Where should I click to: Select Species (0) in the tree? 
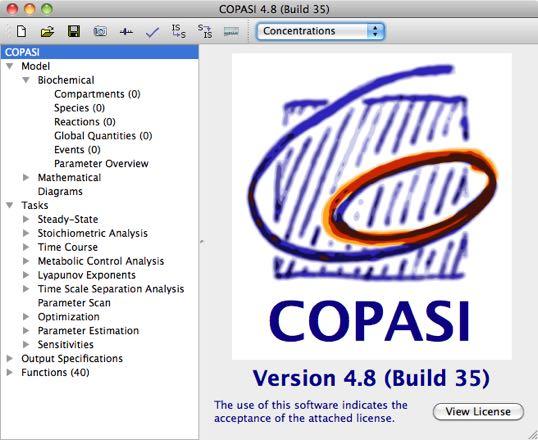79,108
